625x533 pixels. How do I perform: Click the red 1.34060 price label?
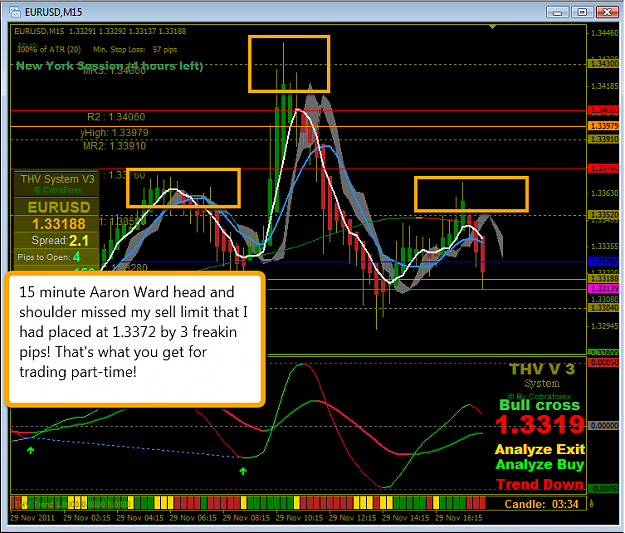[603, 110]
